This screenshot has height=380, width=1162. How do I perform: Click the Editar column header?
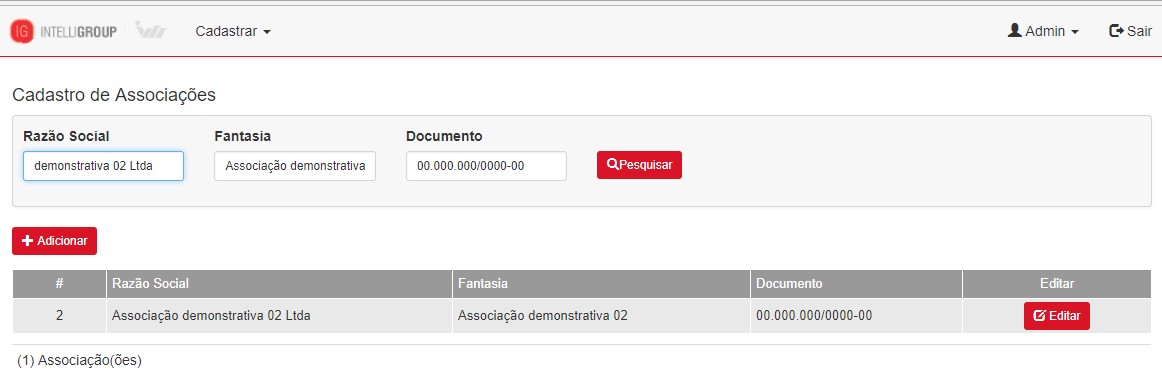tap(1058, 284)
